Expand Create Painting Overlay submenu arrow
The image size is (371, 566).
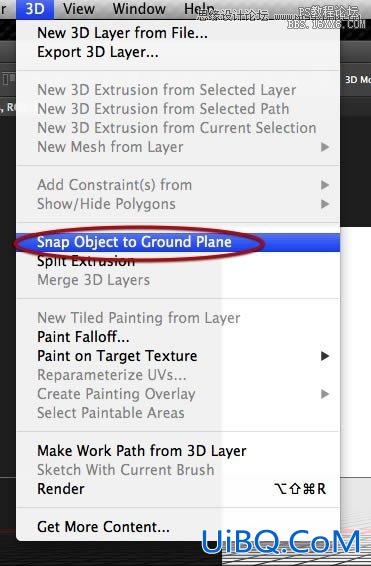325,394
